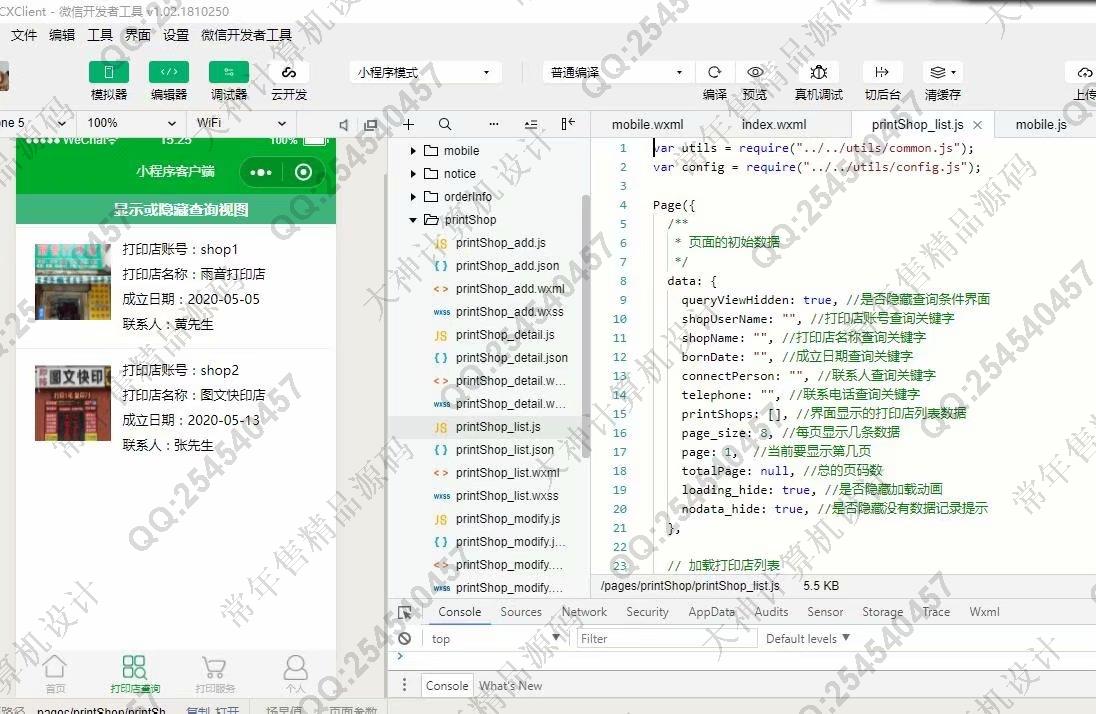
Task: Open the 微信开发者工具 menu
Action: pos(246,35)
